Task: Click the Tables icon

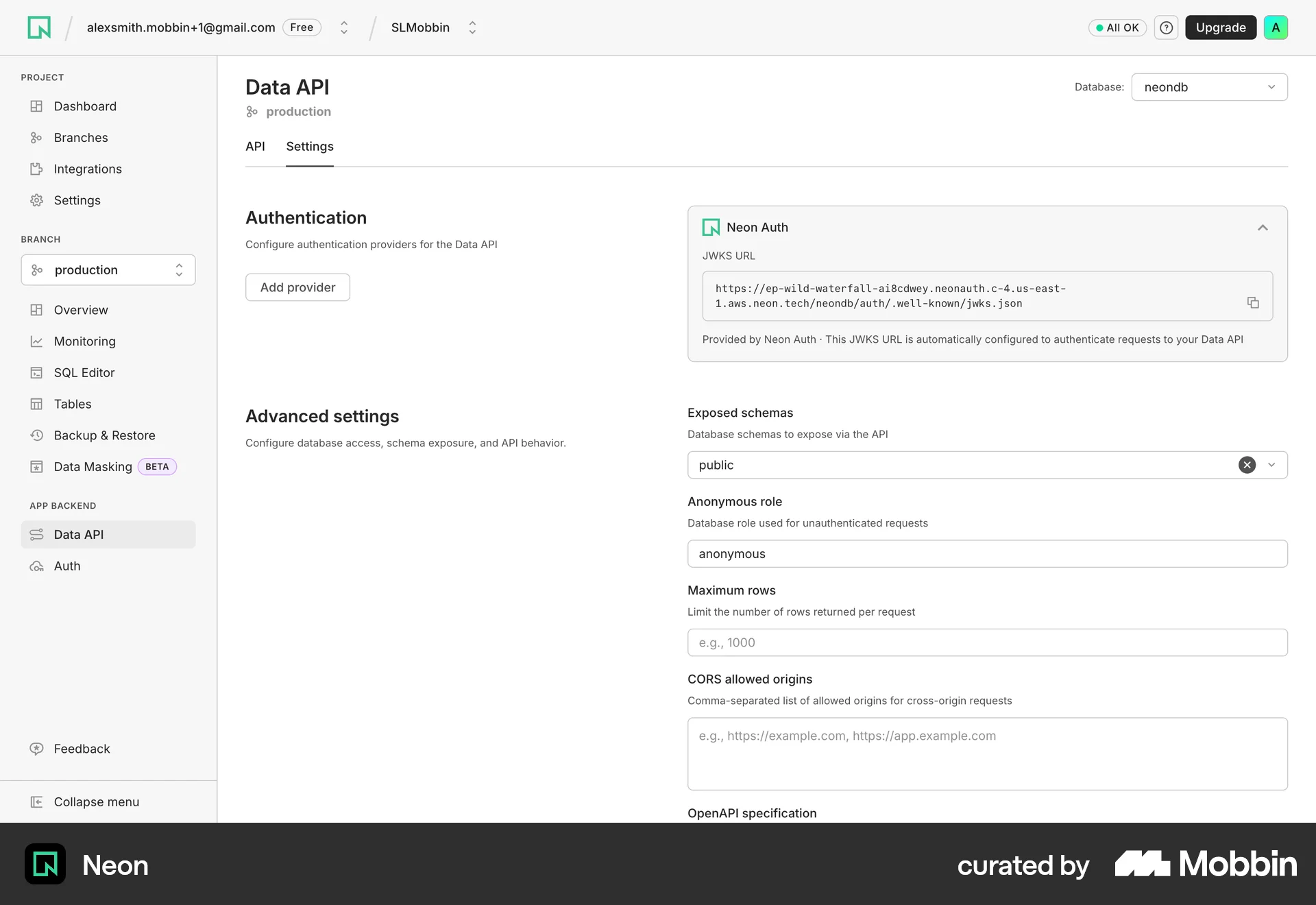Action: pyautogui.click(x=36, y=404)
